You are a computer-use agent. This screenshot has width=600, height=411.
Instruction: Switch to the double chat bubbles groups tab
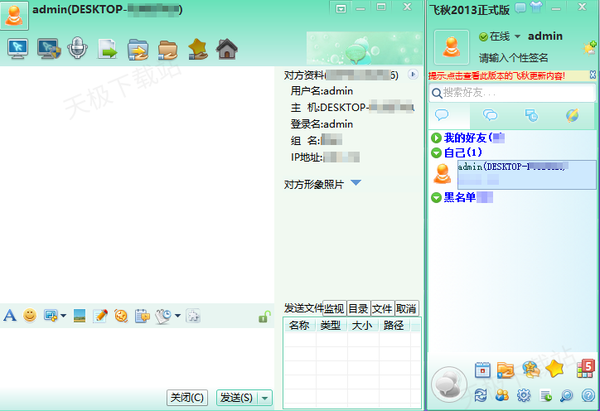(490, 115)
